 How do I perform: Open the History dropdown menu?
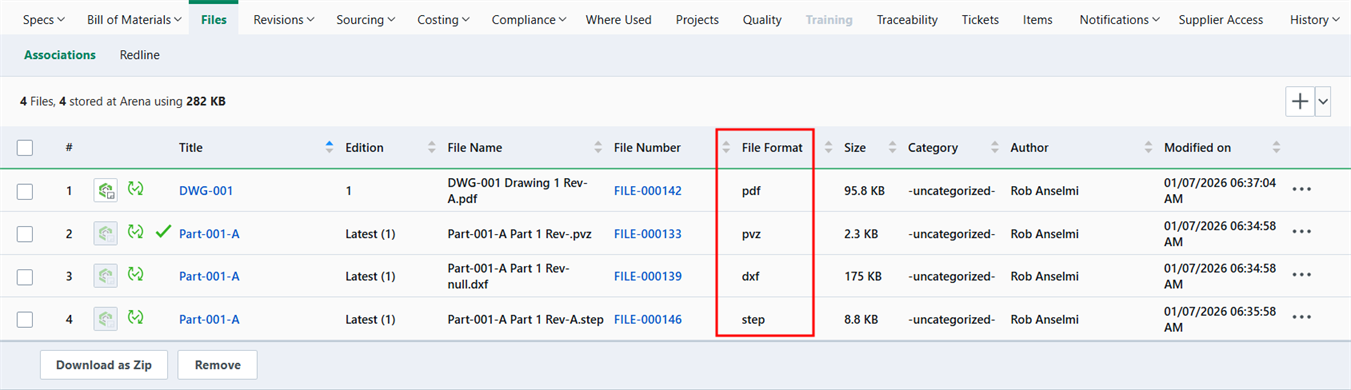(1315, 19)
